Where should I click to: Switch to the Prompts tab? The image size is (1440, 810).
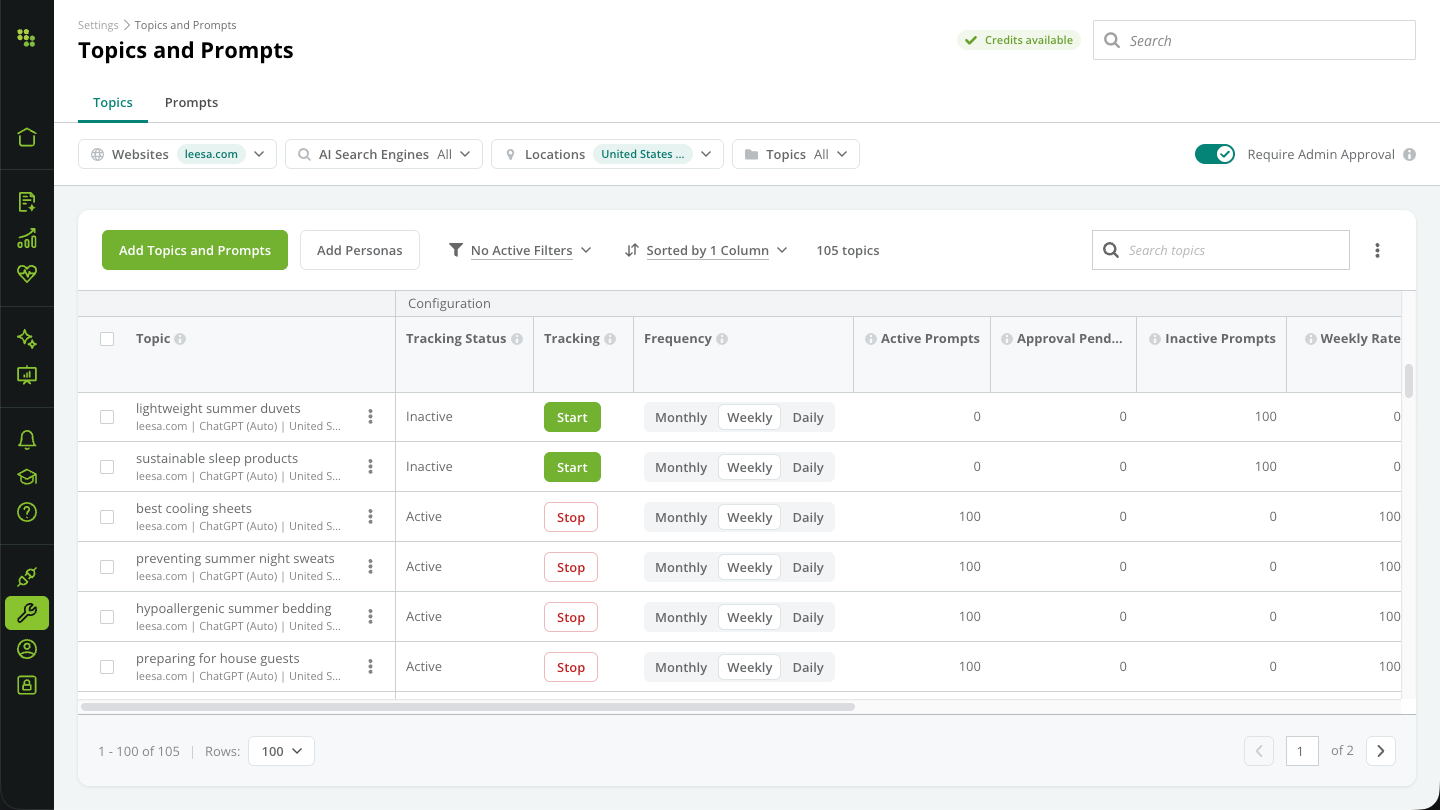pos(191,103)
